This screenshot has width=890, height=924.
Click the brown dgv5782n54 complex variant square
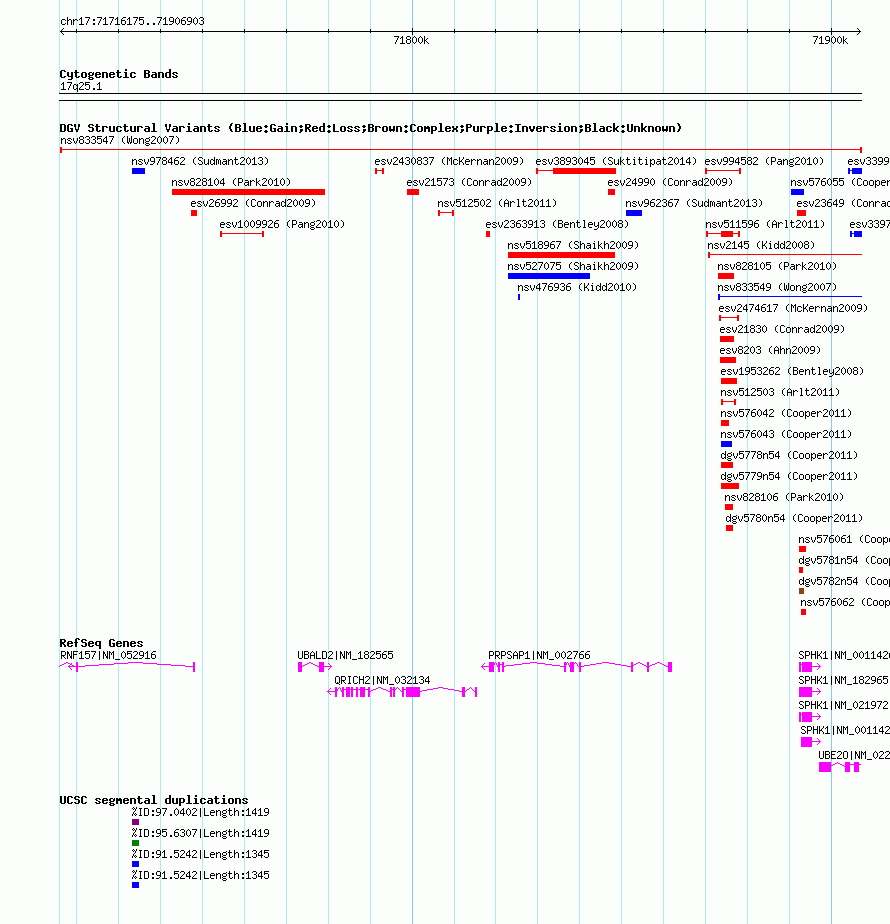point(801,591)
